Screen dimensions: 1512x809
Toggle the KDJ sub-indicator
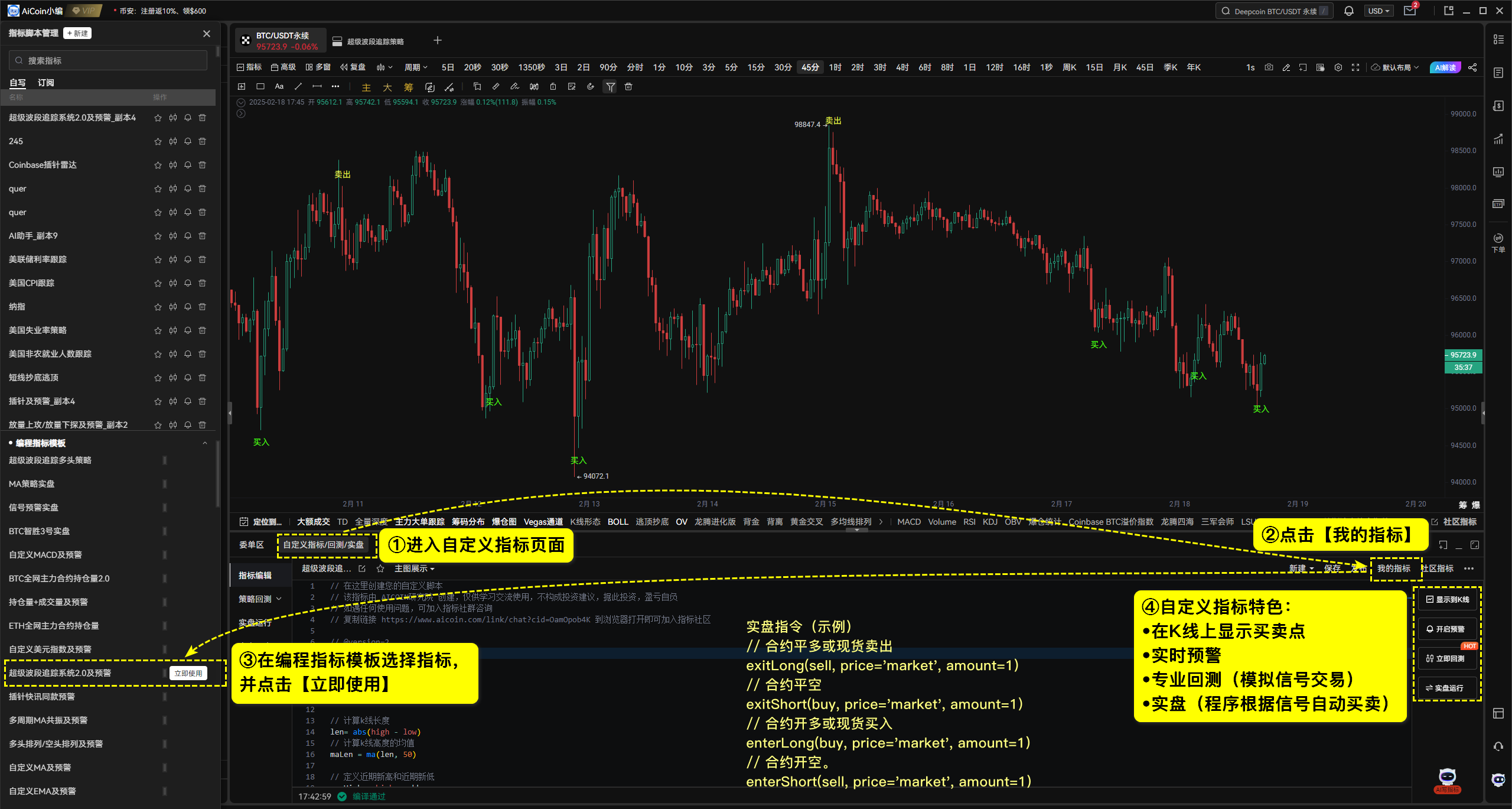click(990, 522)
